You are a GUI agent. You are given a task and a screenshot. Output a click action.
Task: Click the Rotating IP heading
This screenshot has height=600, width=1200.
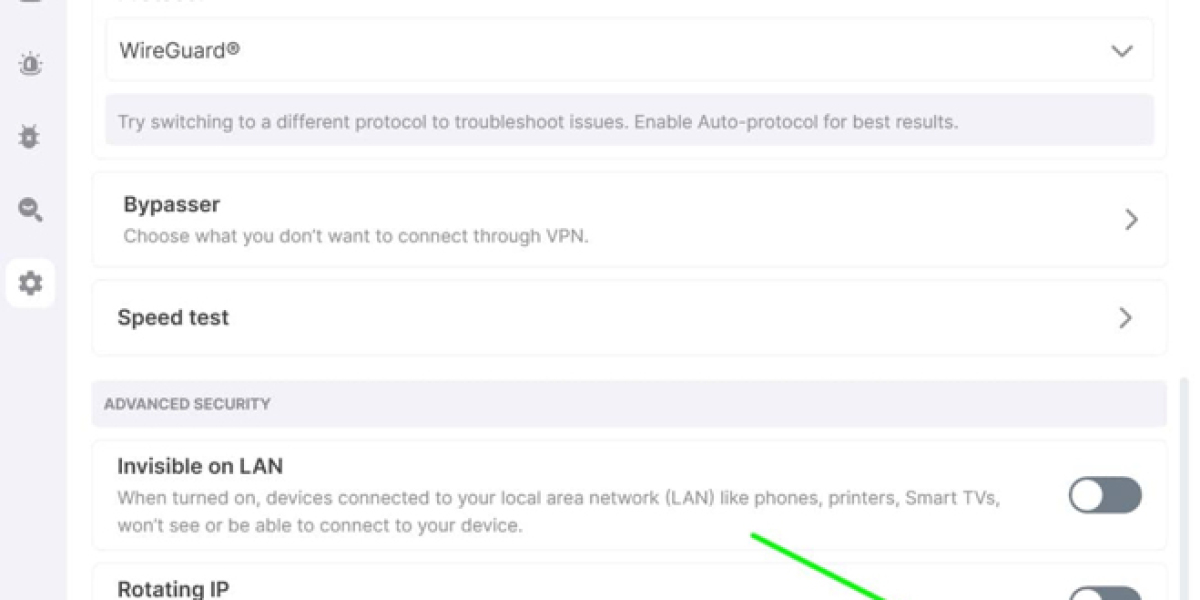click(173, 589)
